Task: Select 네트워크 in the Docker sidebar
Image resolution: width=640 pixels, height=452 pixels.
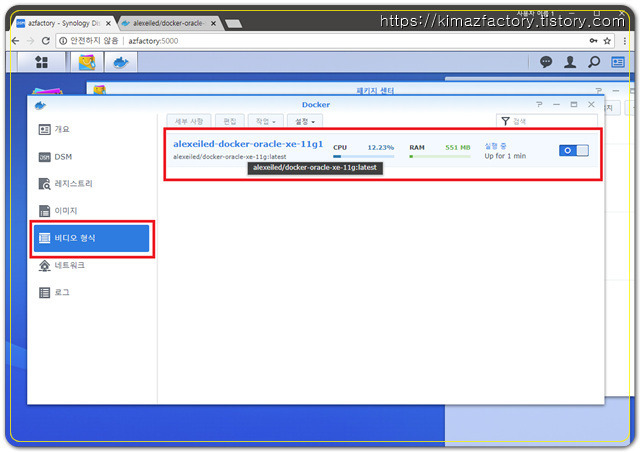Action: tap(92, 265)
